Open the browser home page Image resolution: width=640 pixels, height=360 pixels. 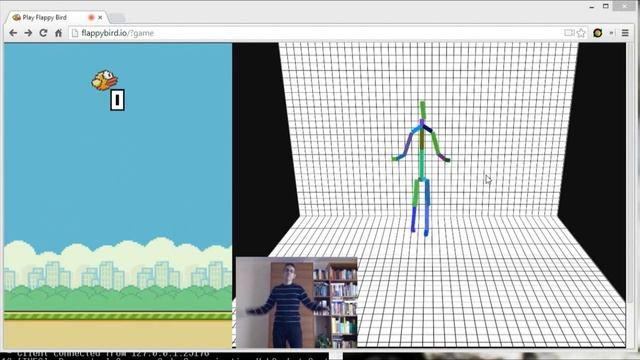tap(58, 33)
